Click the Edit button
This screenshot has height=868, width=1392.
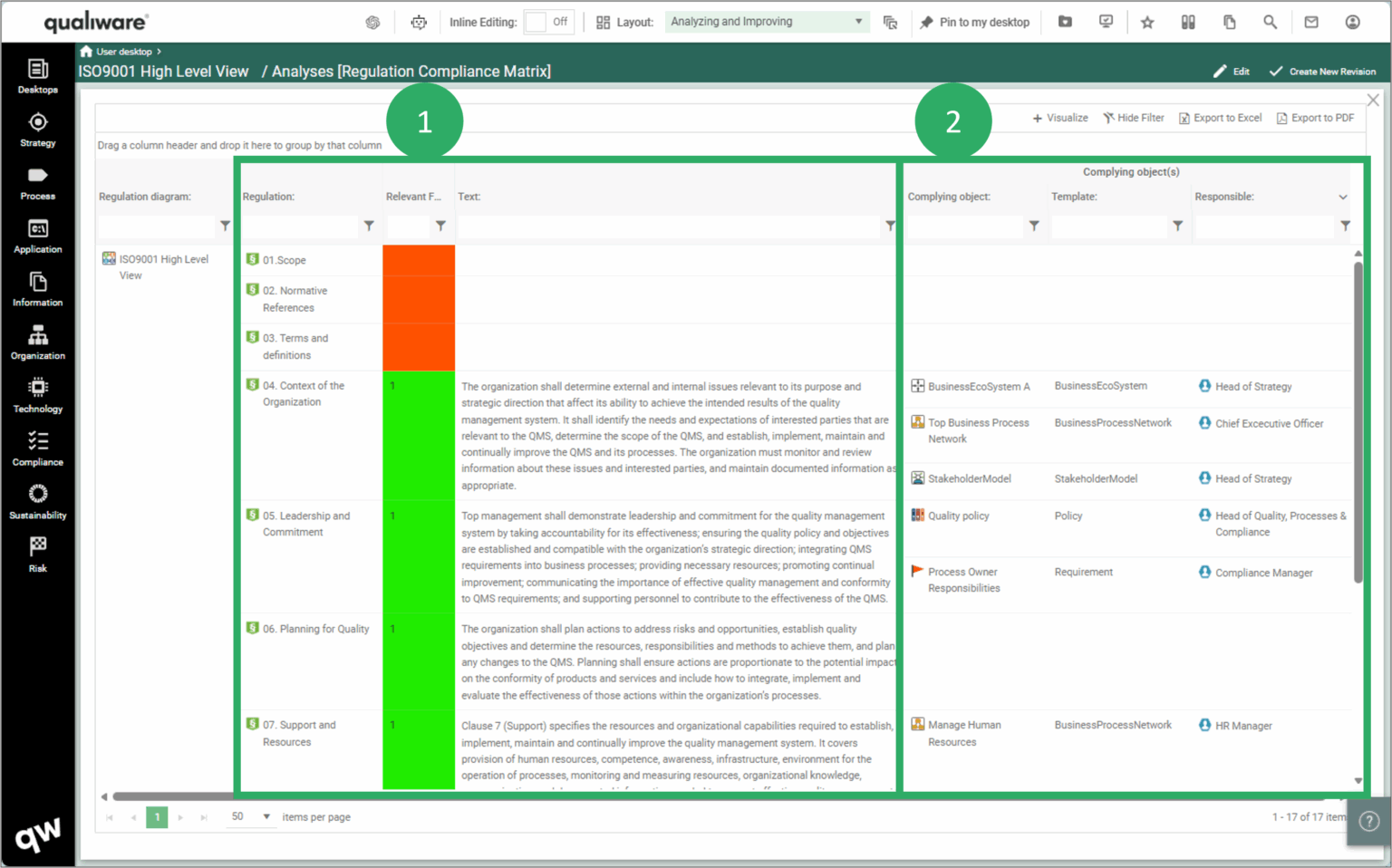click(1232, 72)
